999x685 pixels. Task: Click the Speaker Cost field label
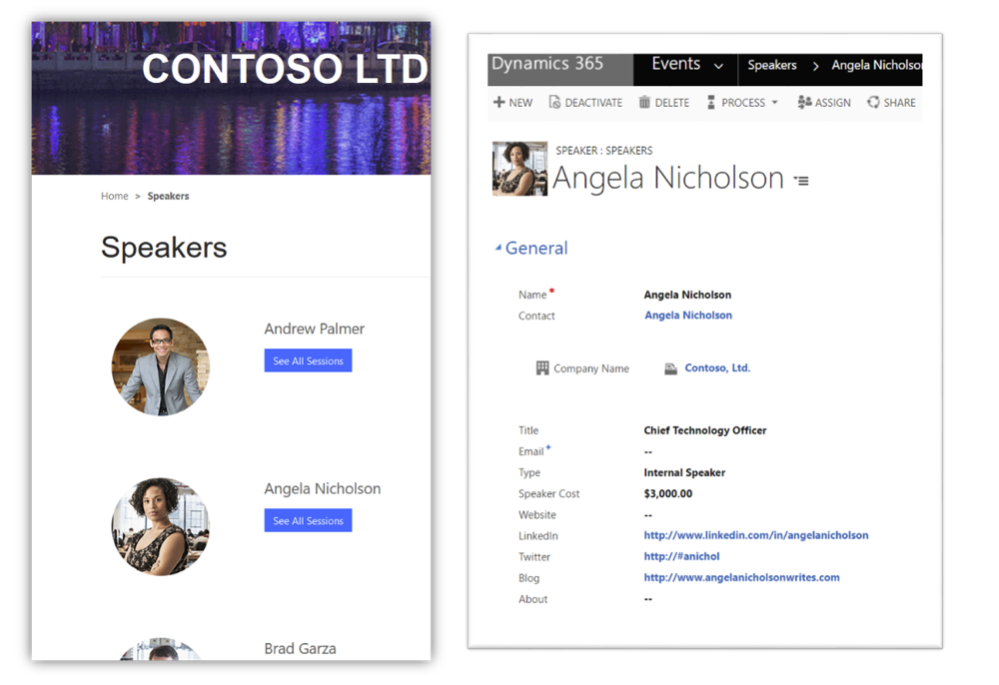[549, 494]
